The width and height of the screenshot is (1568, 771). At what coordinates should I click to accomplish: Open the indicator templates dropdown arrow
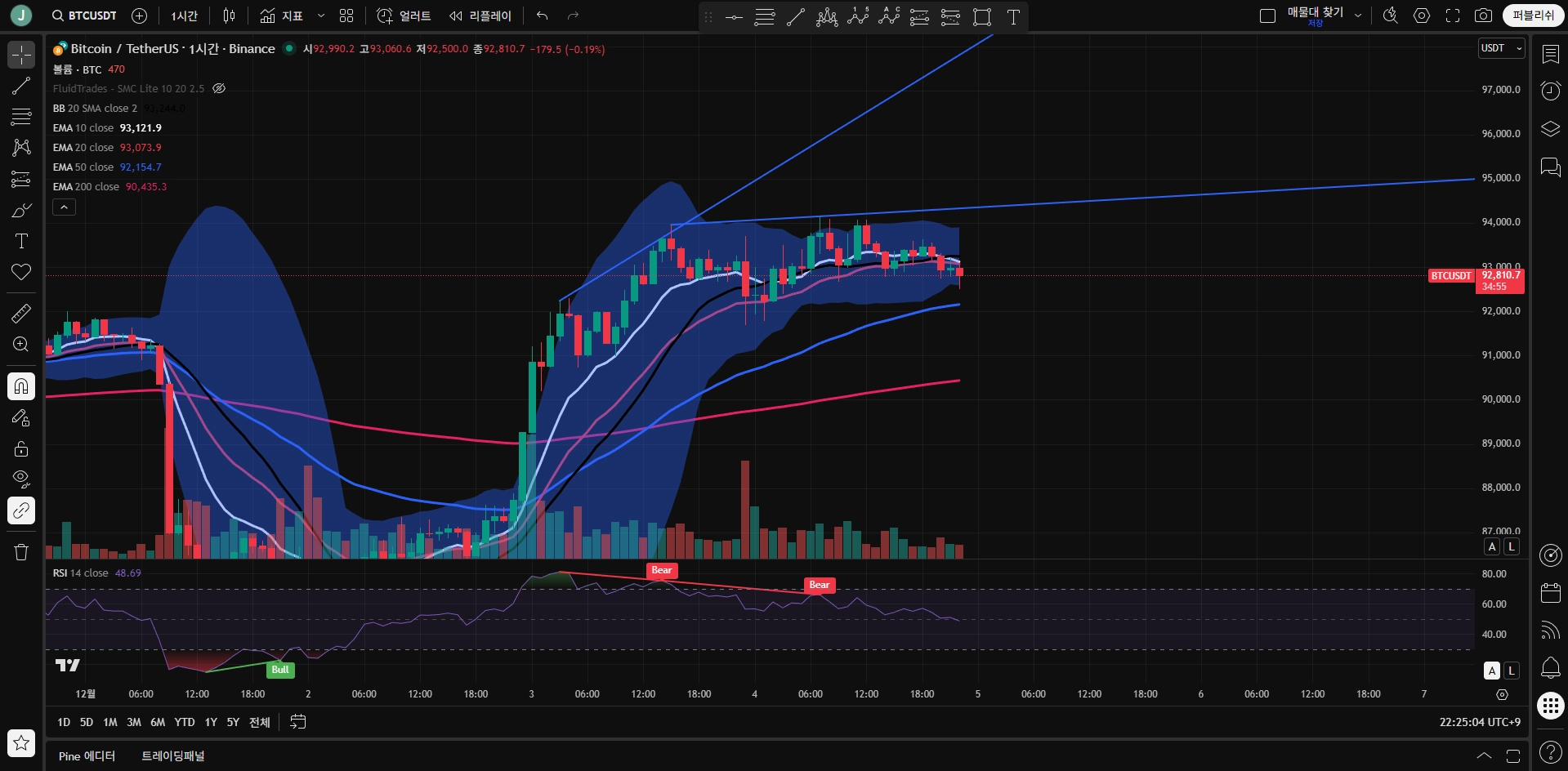point(320,16)
